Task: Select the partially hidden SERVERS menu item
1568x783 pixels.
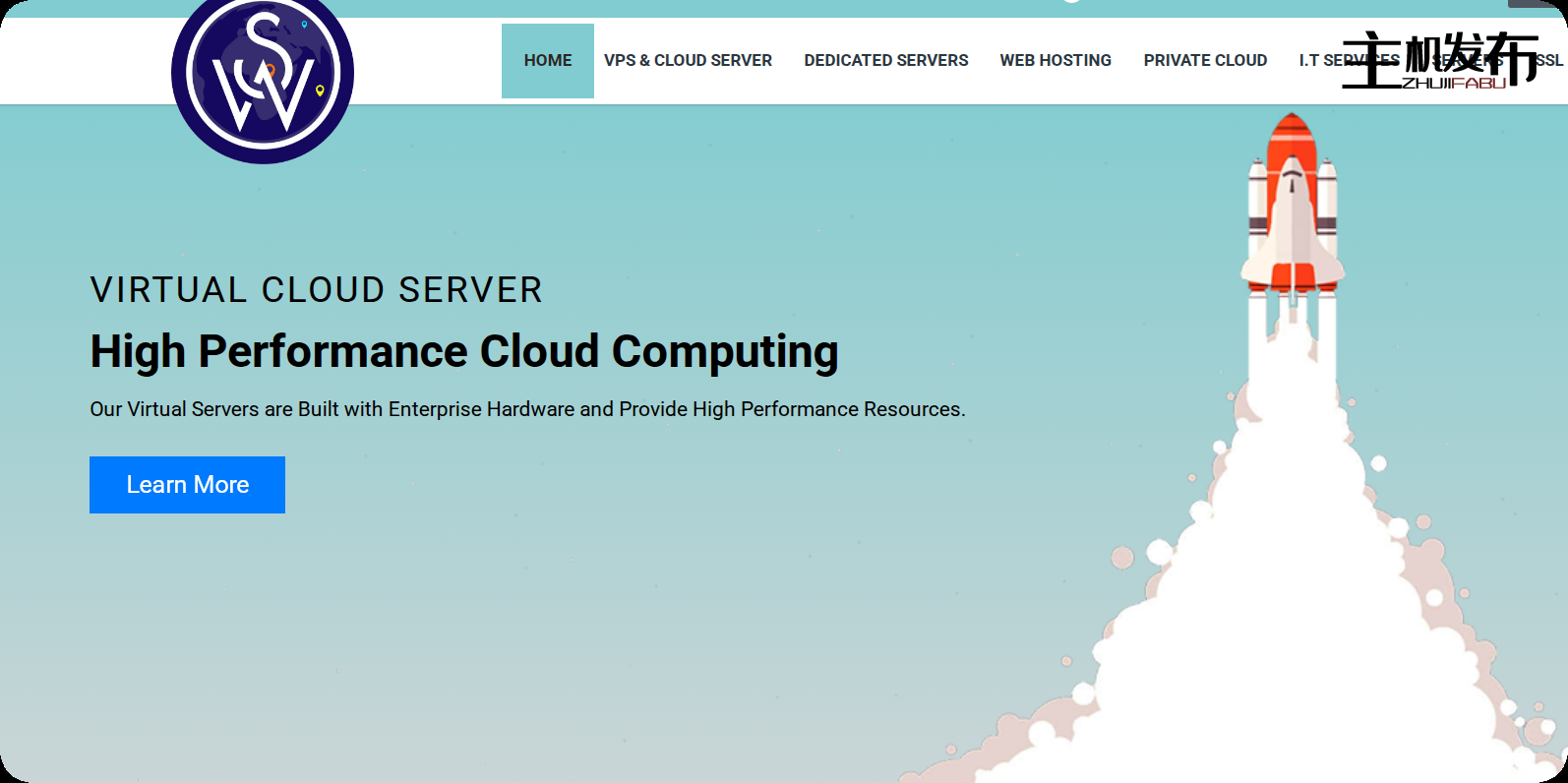Action: click(x=1468, y=61)
